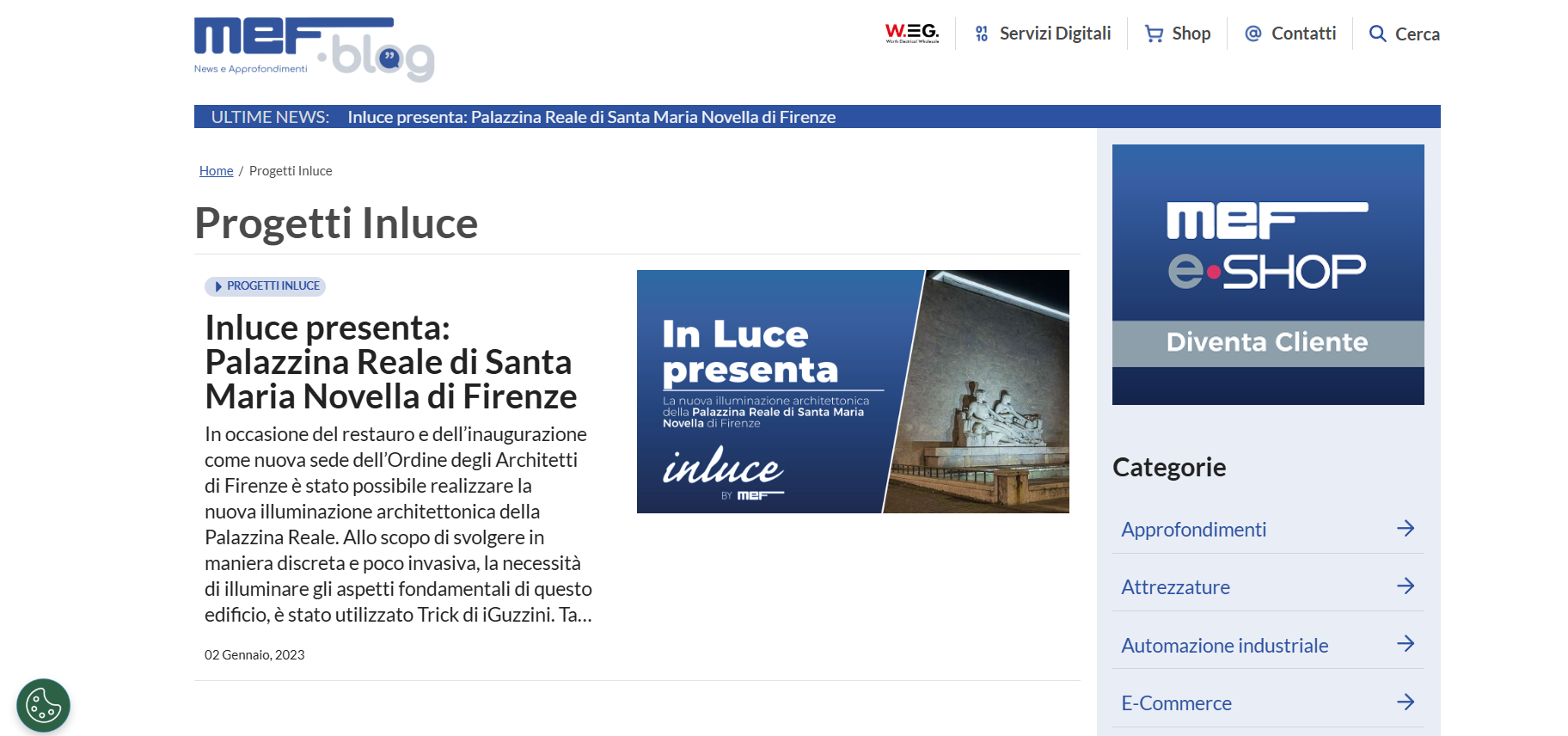Click arrow next to Attrezzature
This screenshot has width=1568, height=736.
click(x=1406, y=586)
